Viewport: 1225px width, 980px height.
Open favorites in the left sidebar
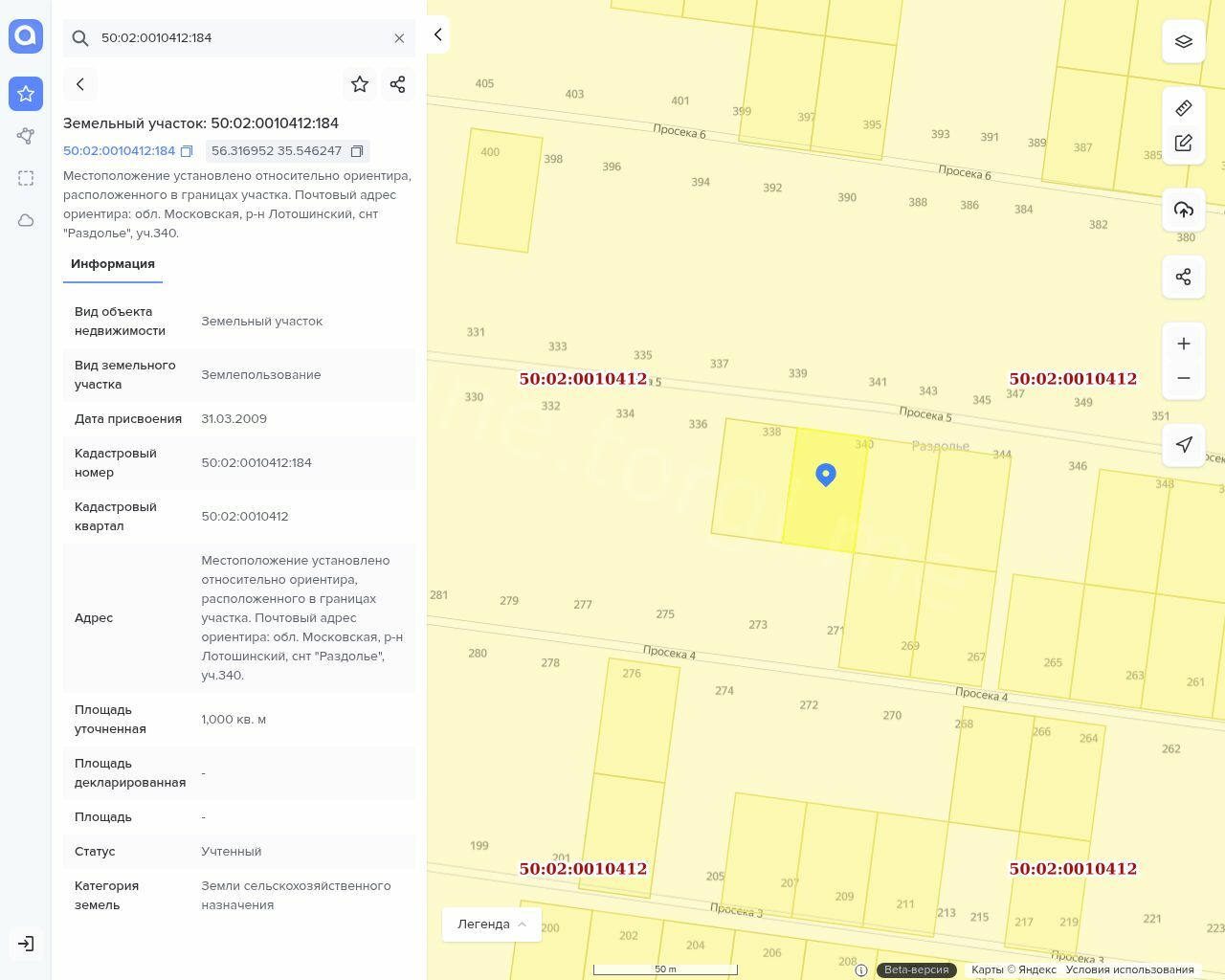pos(26,94)
